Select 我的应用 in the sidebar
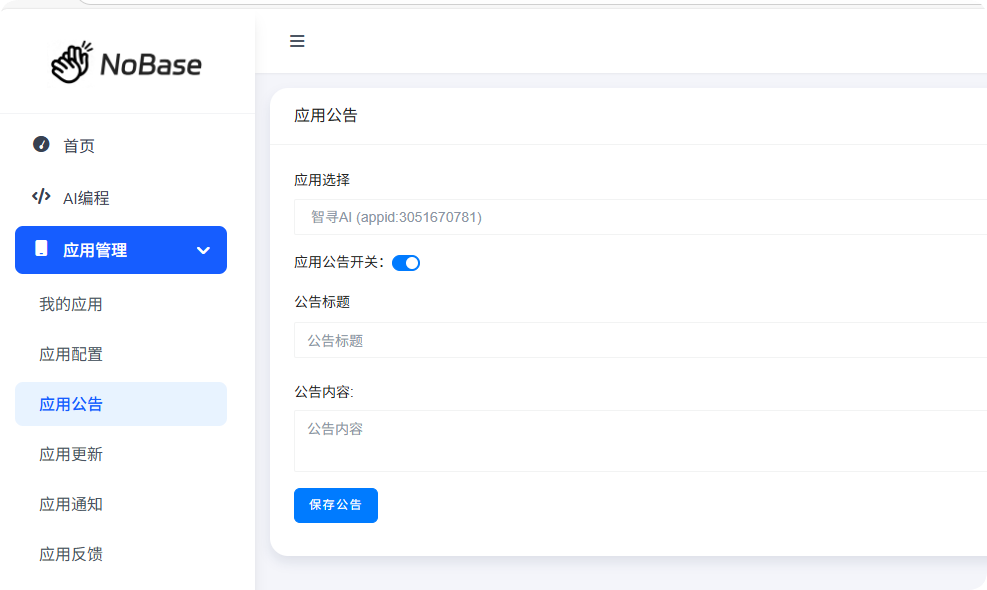The image size is (987, 590). 71,304
